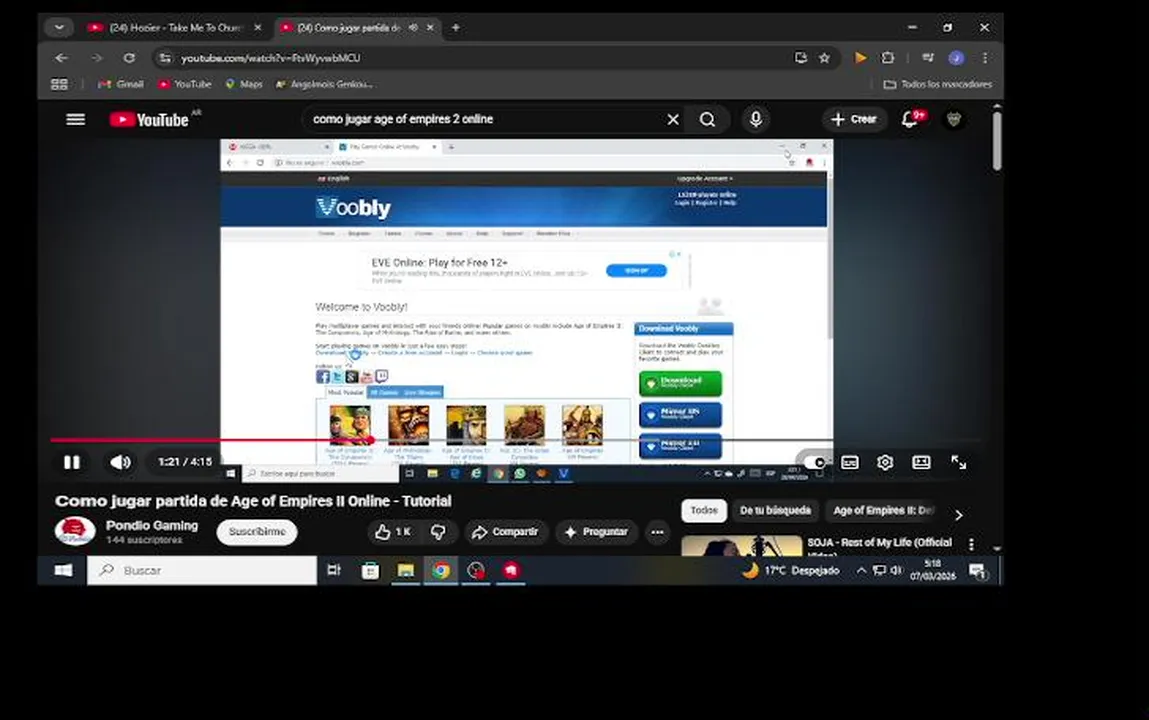Click the page vertical scrollbar
Screen dimensions: 1149x720
pos(997,139)
